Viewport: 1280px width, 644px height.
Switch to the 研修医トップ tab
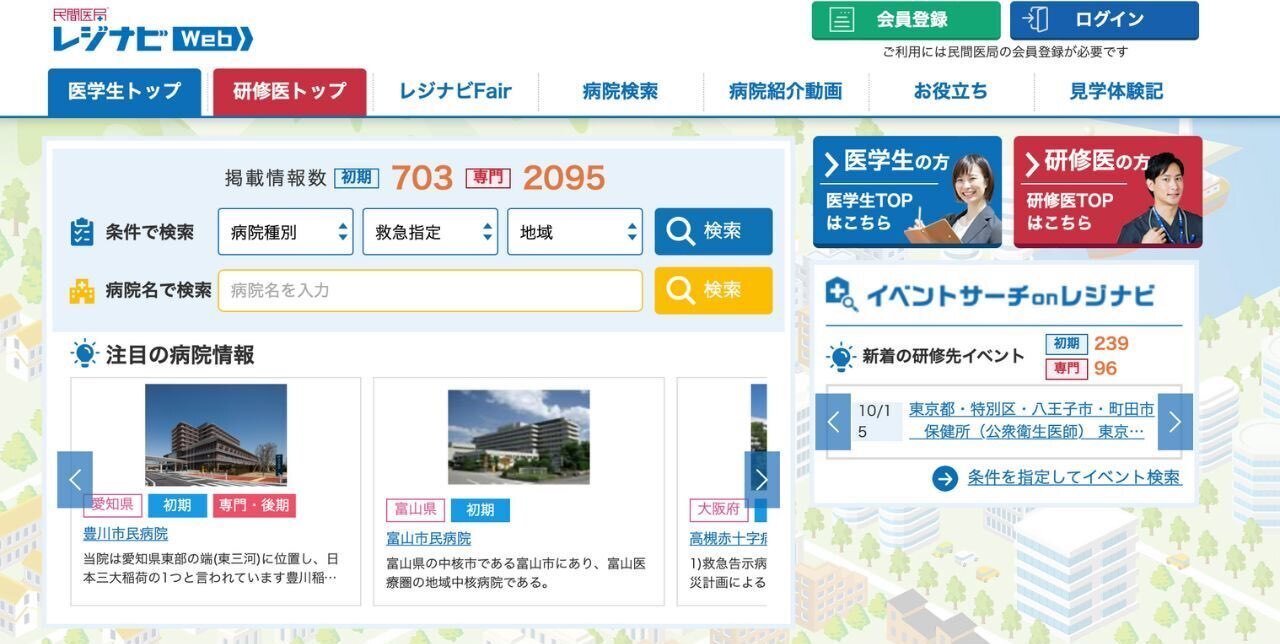pos(289,90)
